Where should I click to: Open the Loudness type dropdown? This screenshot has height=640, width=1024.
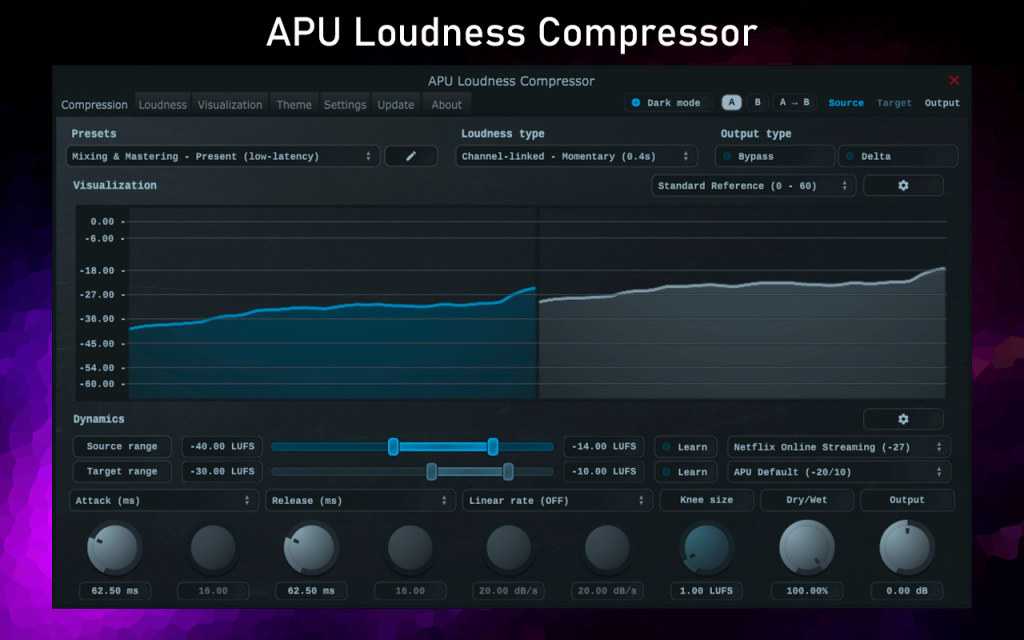click(x=576, y=156)
